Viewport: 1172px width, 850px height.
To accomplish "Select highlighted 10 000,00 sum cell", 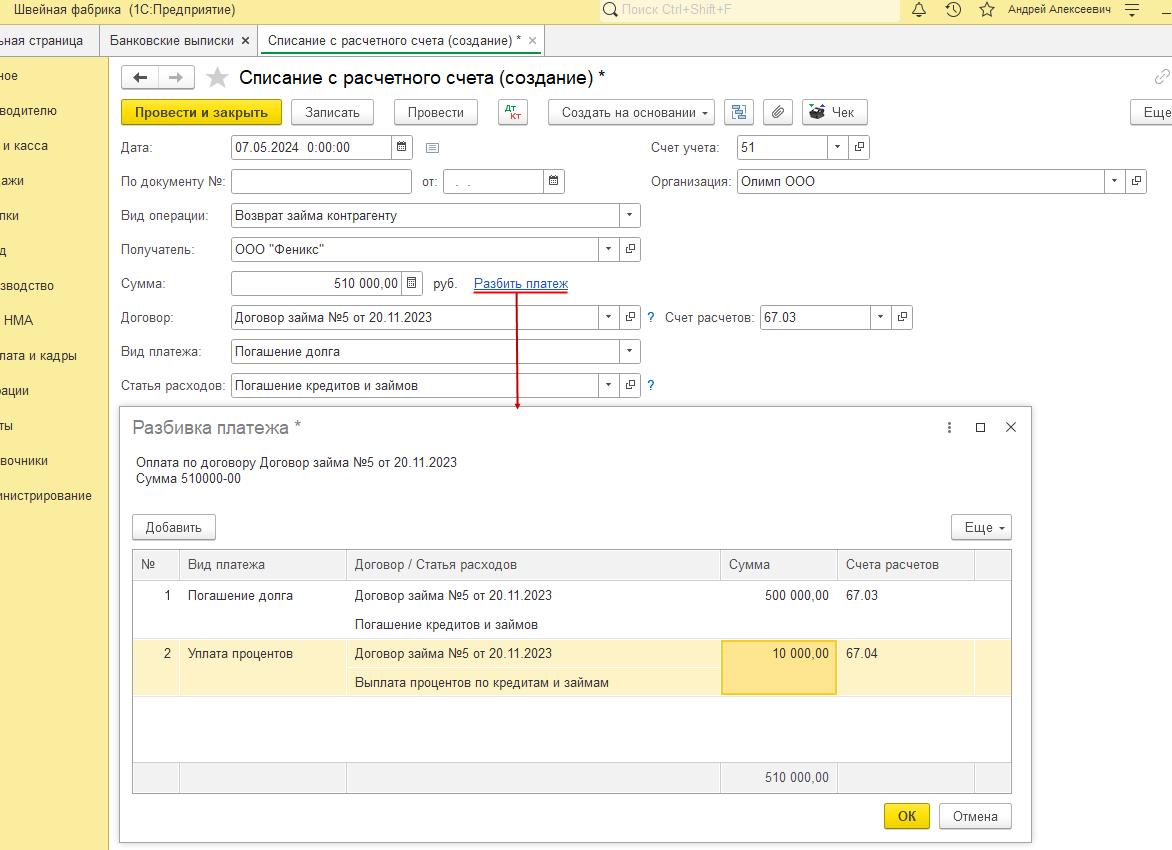I will [779, 668].
